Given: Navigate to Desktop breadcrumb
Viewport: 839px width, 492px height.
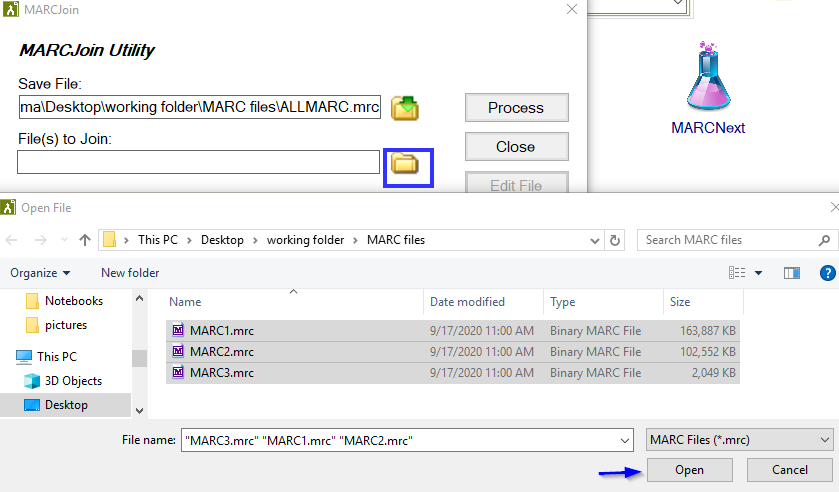Looking at the screenshot, I should point(222,240).
